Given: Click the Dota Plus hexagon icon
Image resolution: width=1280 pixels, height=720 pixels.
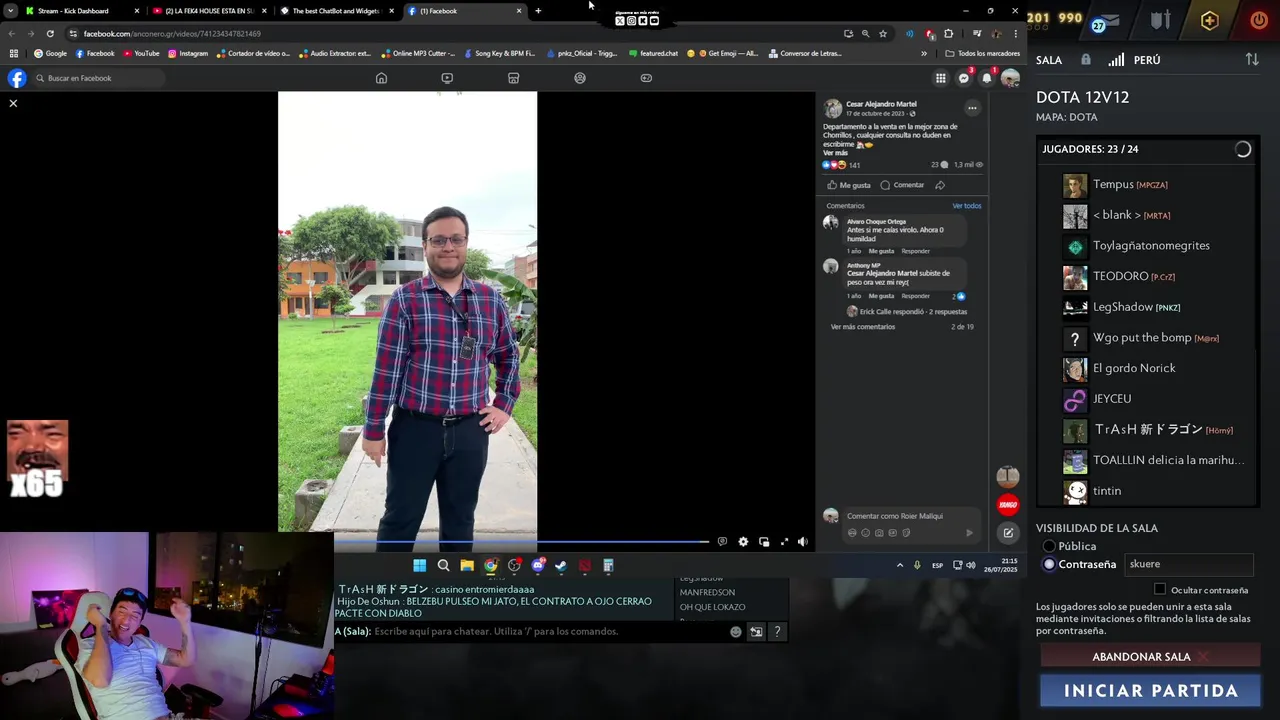Looking at the screenshot, I should point(1209,20).
